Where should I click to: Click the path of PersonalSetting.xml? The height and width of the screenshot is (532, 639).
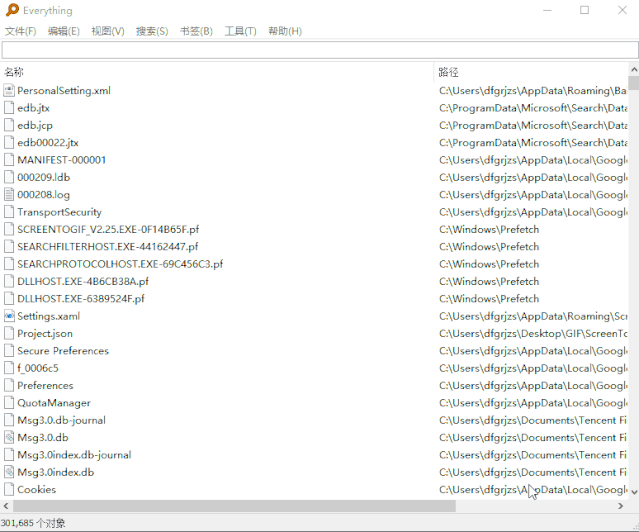pos(533,91)
